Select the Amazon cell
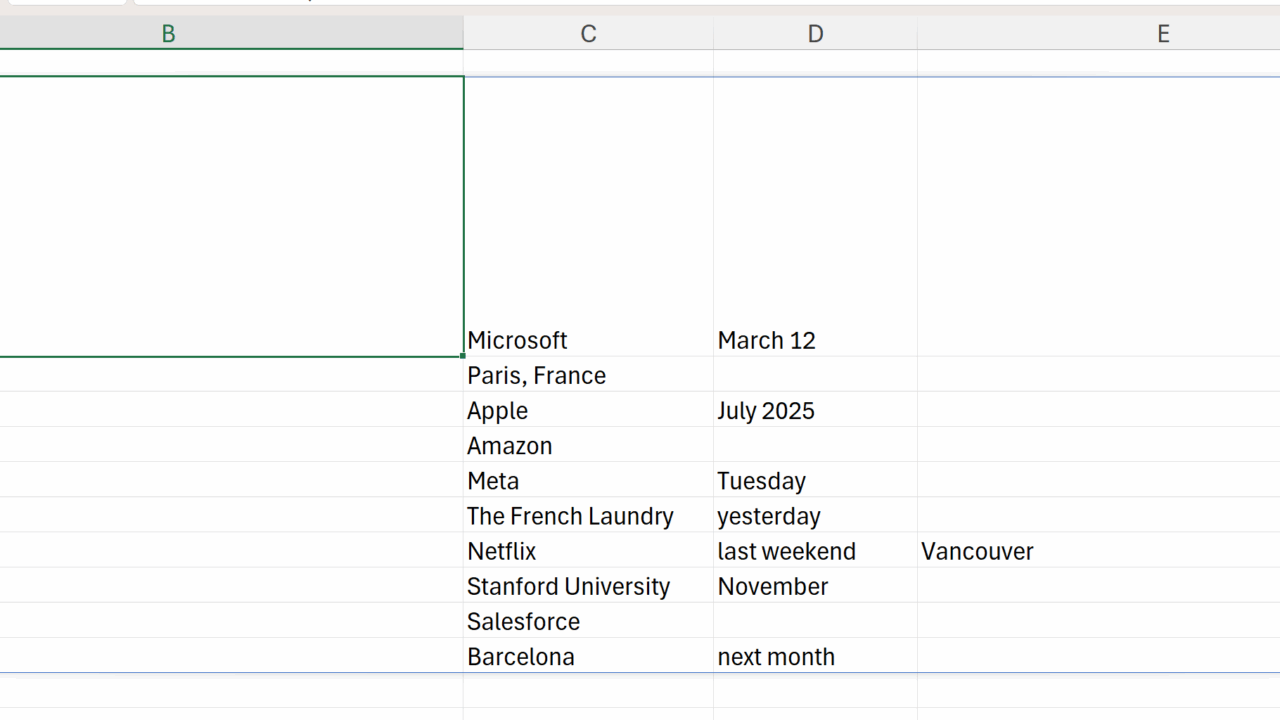The image size is (1280, 720). point(588,445)
